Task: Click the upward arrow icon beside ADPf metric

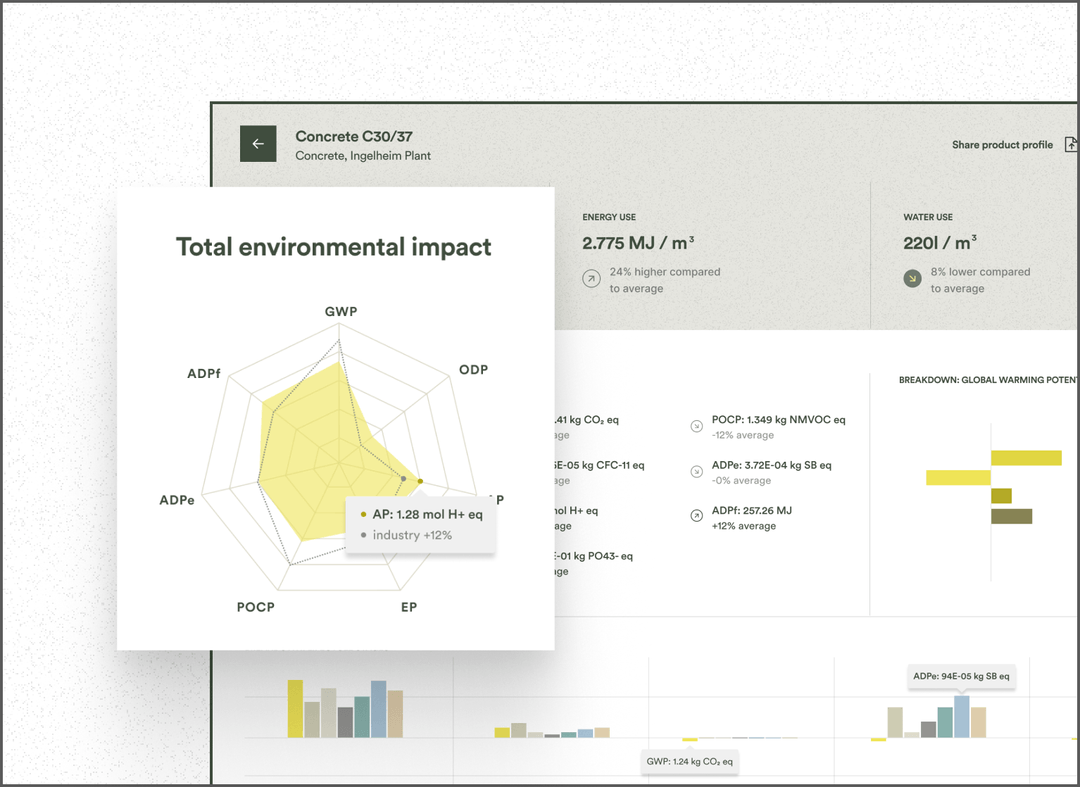Action: pos(696,515)
